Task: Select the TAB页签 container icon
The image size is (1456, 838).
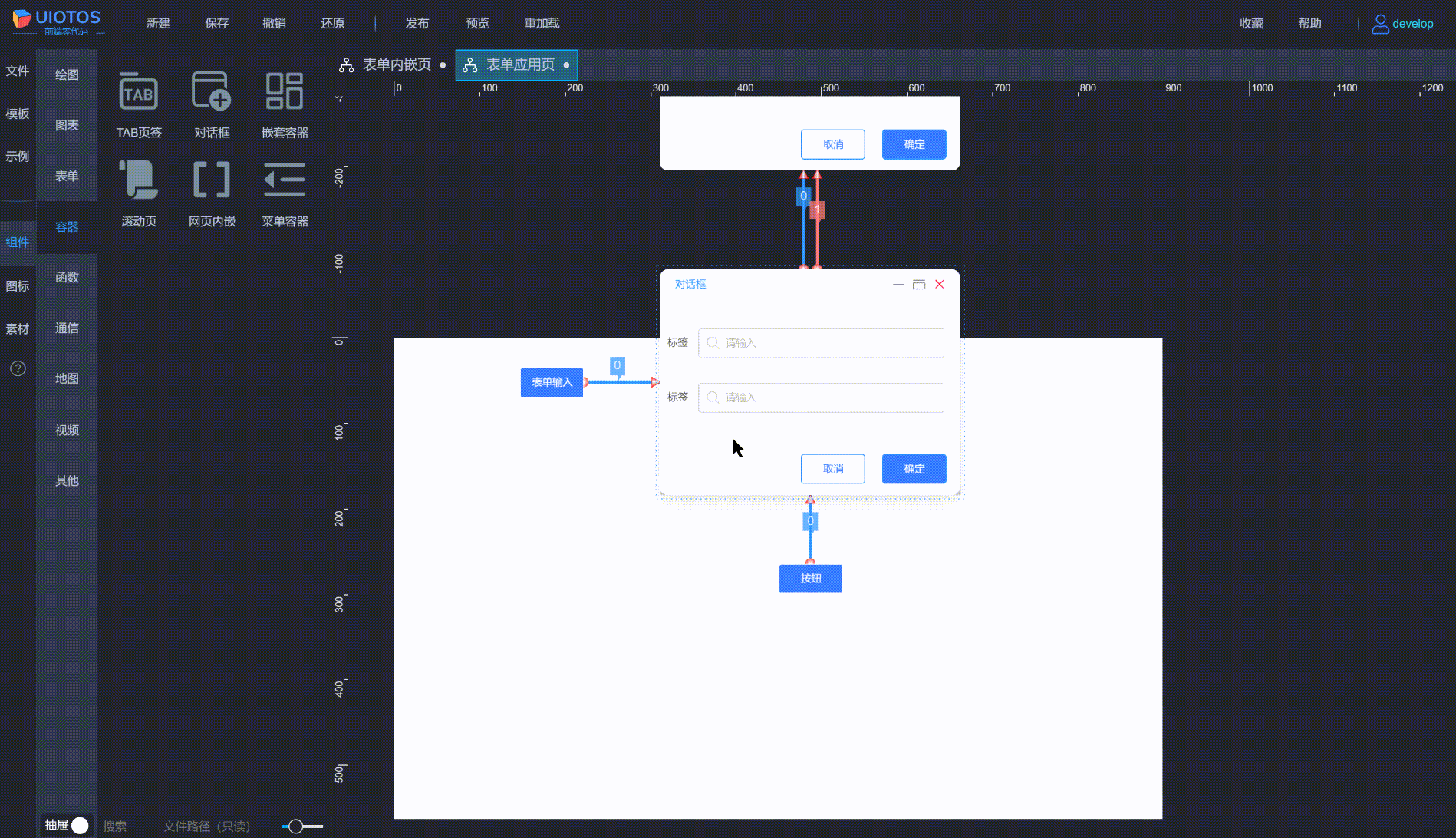Action: tap(139, 92)
